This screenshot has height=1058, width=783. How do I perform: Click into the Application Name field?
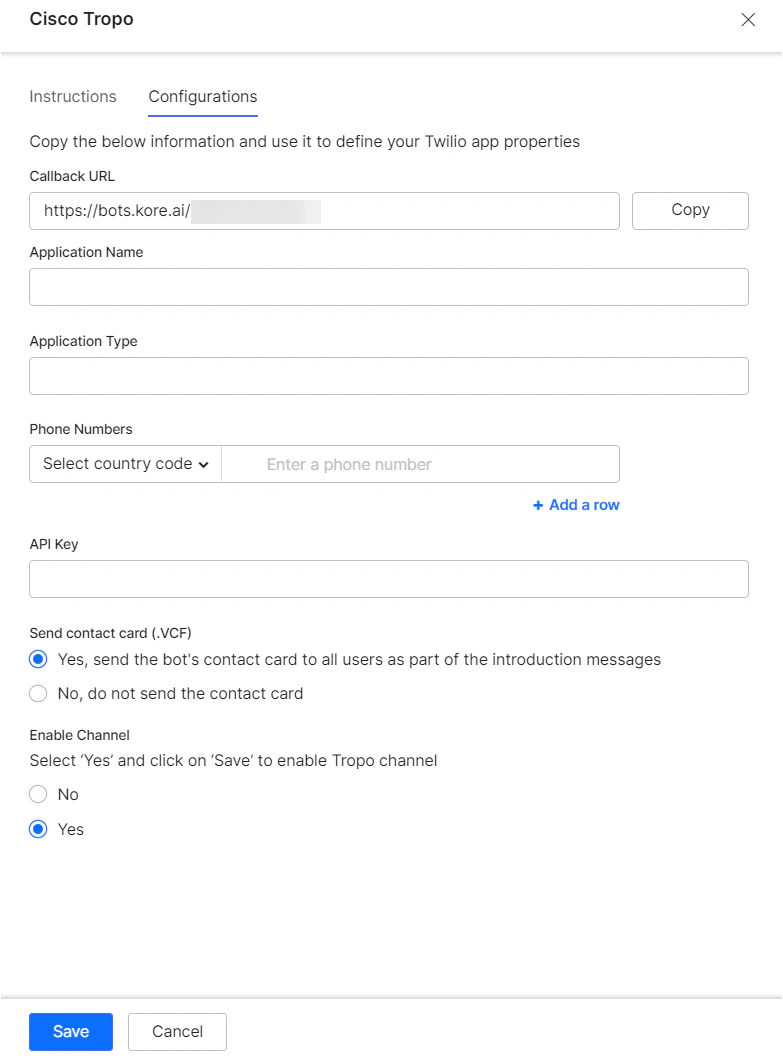389,287
